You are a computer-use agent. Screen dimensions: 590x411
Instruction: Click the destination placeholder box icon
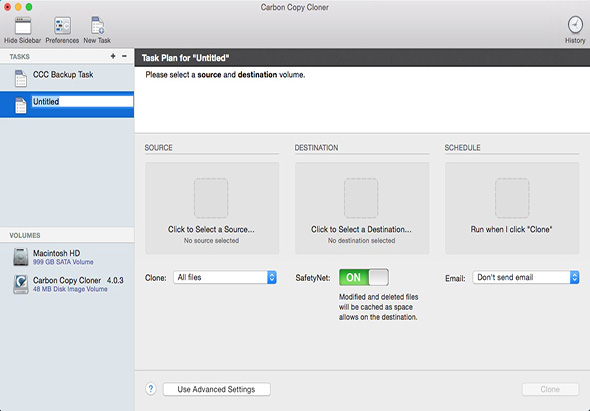tap(361, 198)
